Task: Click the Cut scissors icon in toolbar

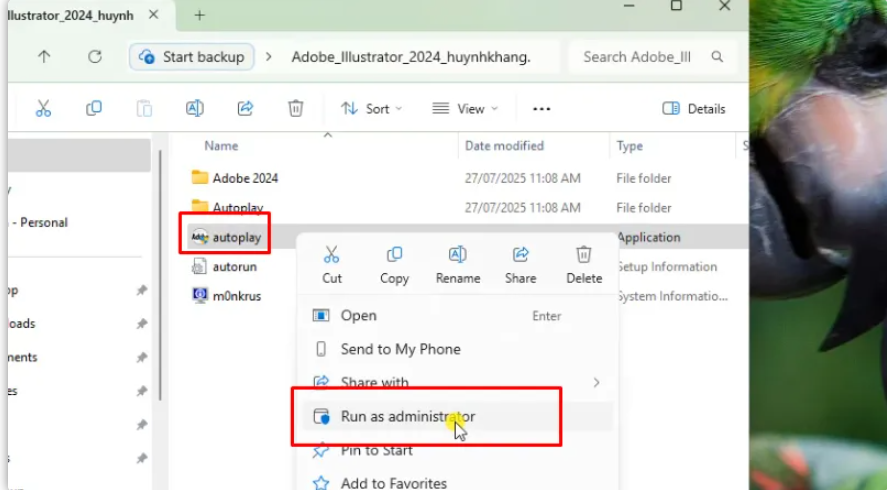Action: (x=43, y=109)
